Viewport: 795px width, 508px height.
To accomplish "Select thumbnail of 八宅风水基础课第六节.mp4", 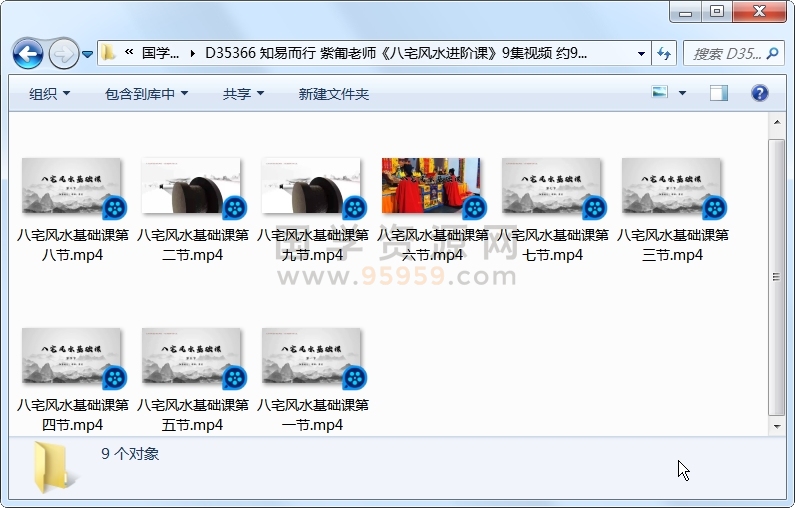I will tap(431, 186).
